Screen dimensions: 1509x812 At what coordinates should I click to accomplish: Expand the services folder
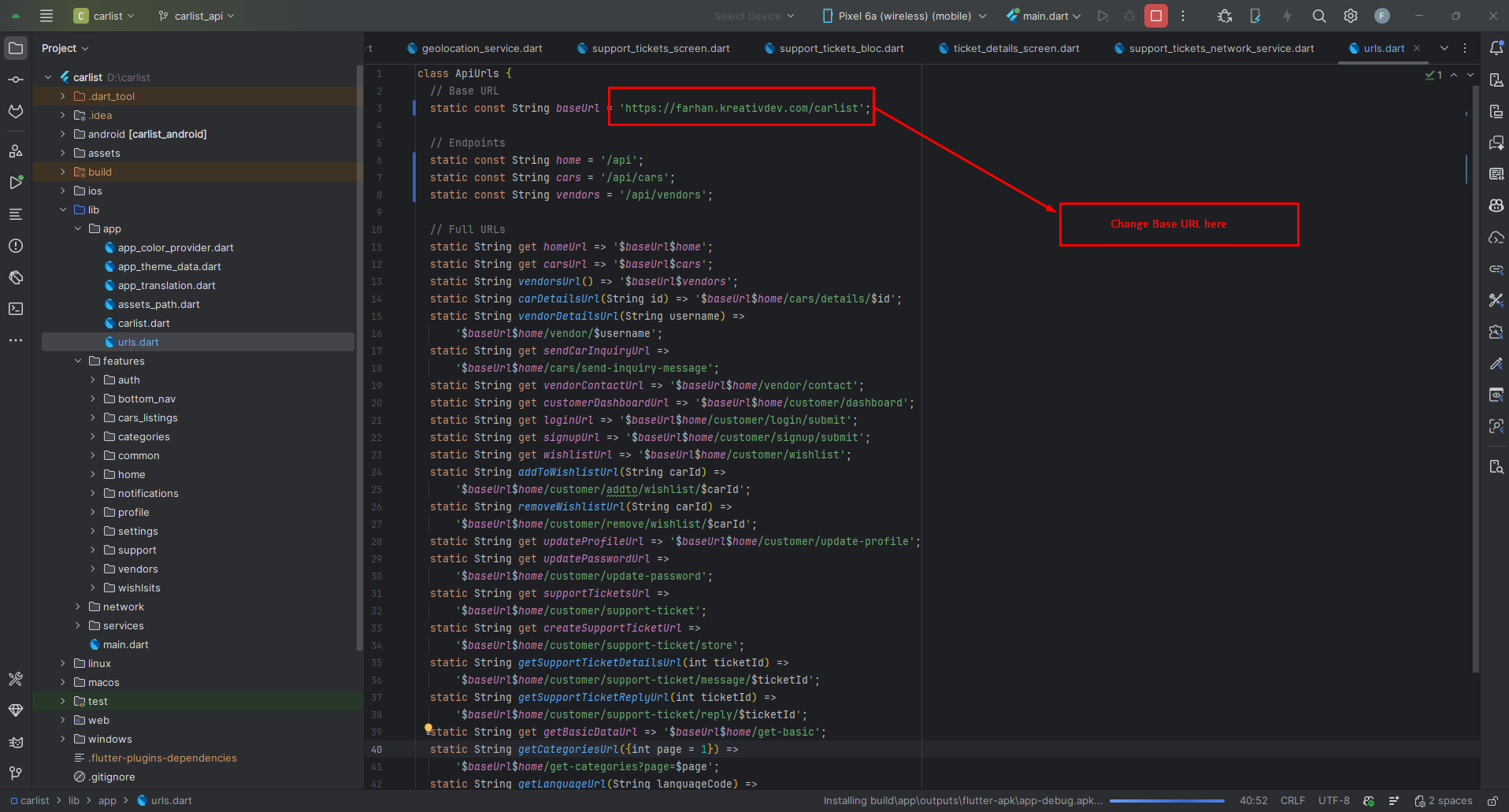click(x=78, y=625)
